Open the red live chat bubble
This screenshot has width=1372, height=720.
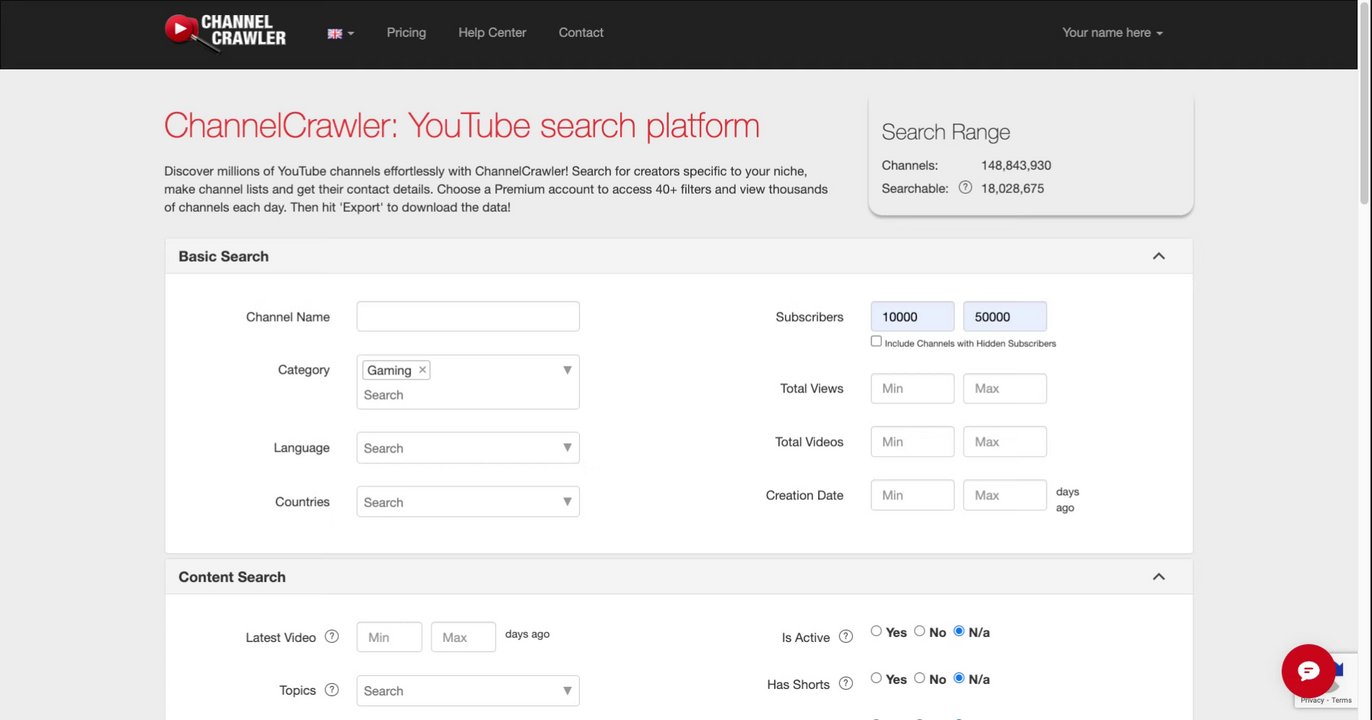[x=1309, y=670]
